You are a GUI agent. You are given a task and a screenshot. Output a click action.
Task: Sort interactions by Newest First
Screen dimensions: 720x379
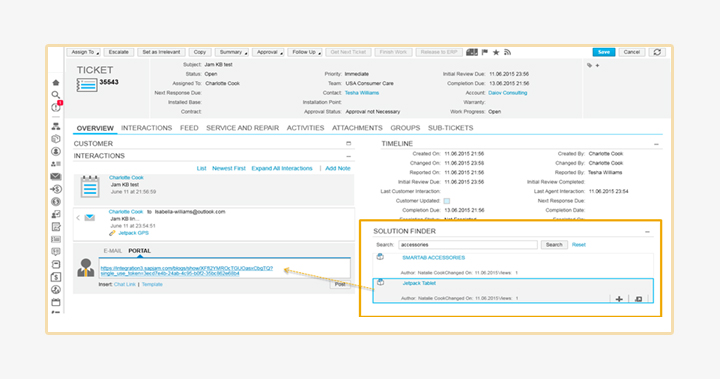(x=229, y=169)
